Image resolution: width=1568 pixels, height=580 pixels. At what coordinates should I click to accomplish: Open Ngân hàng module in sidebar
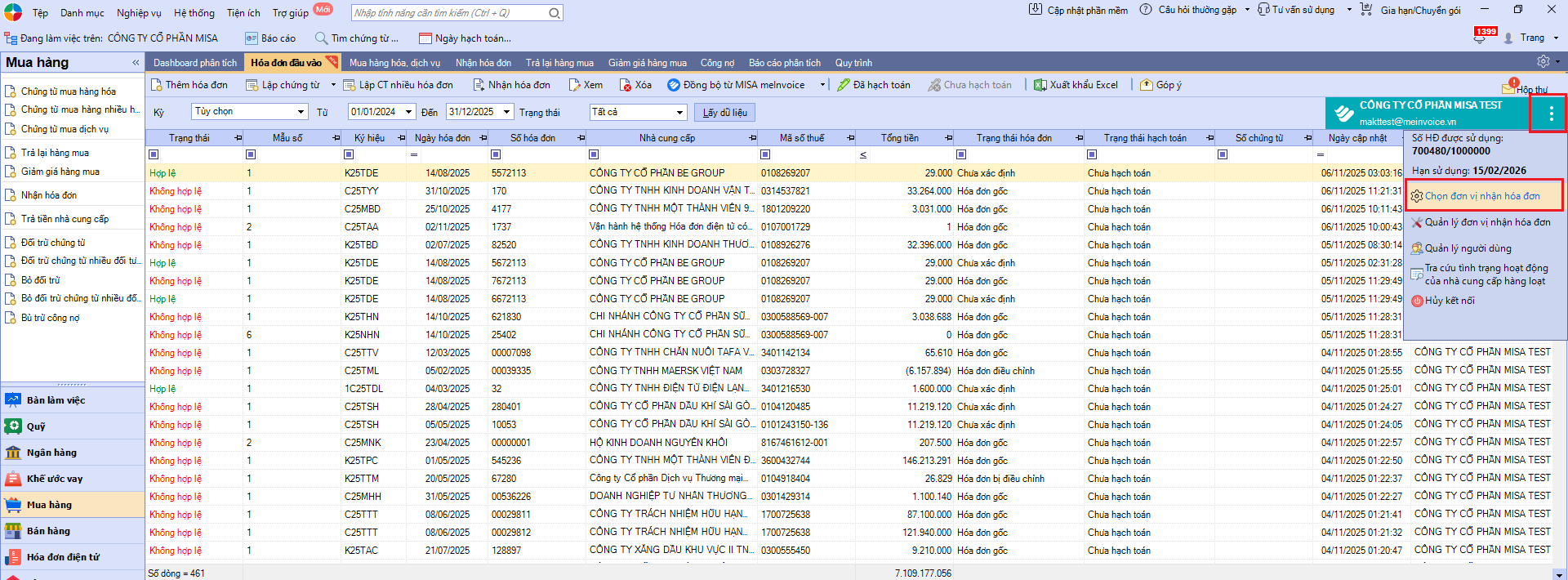pos(51,453)
